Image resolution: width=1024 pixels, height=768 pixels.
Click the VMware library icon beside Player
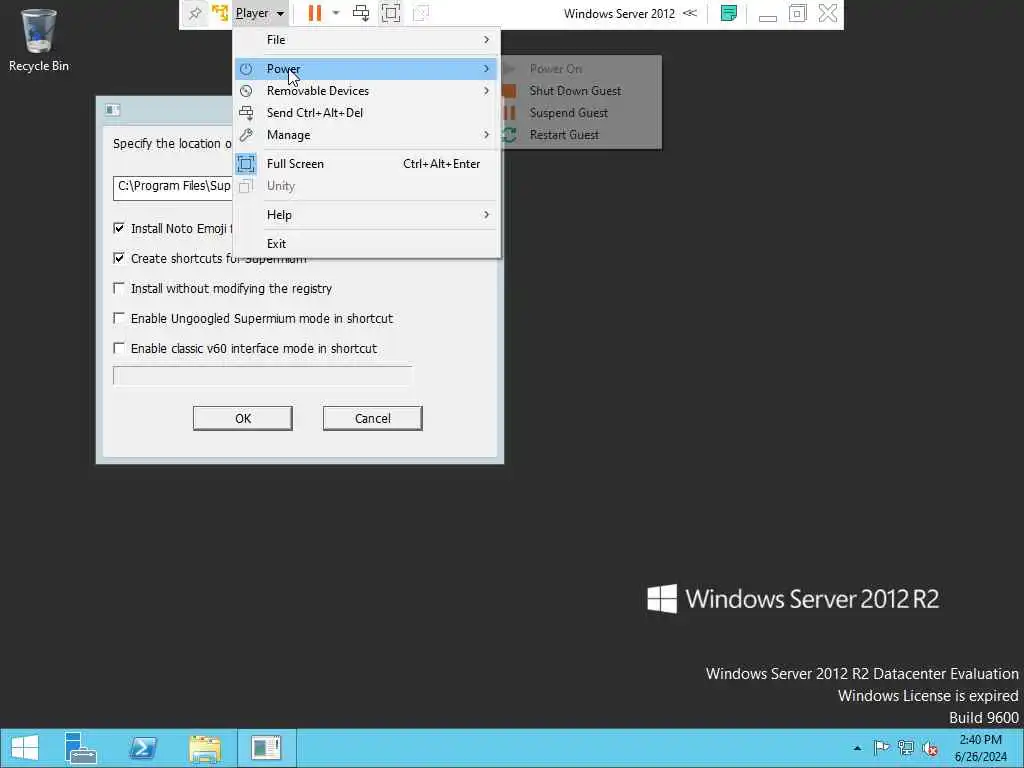[219, 13]
